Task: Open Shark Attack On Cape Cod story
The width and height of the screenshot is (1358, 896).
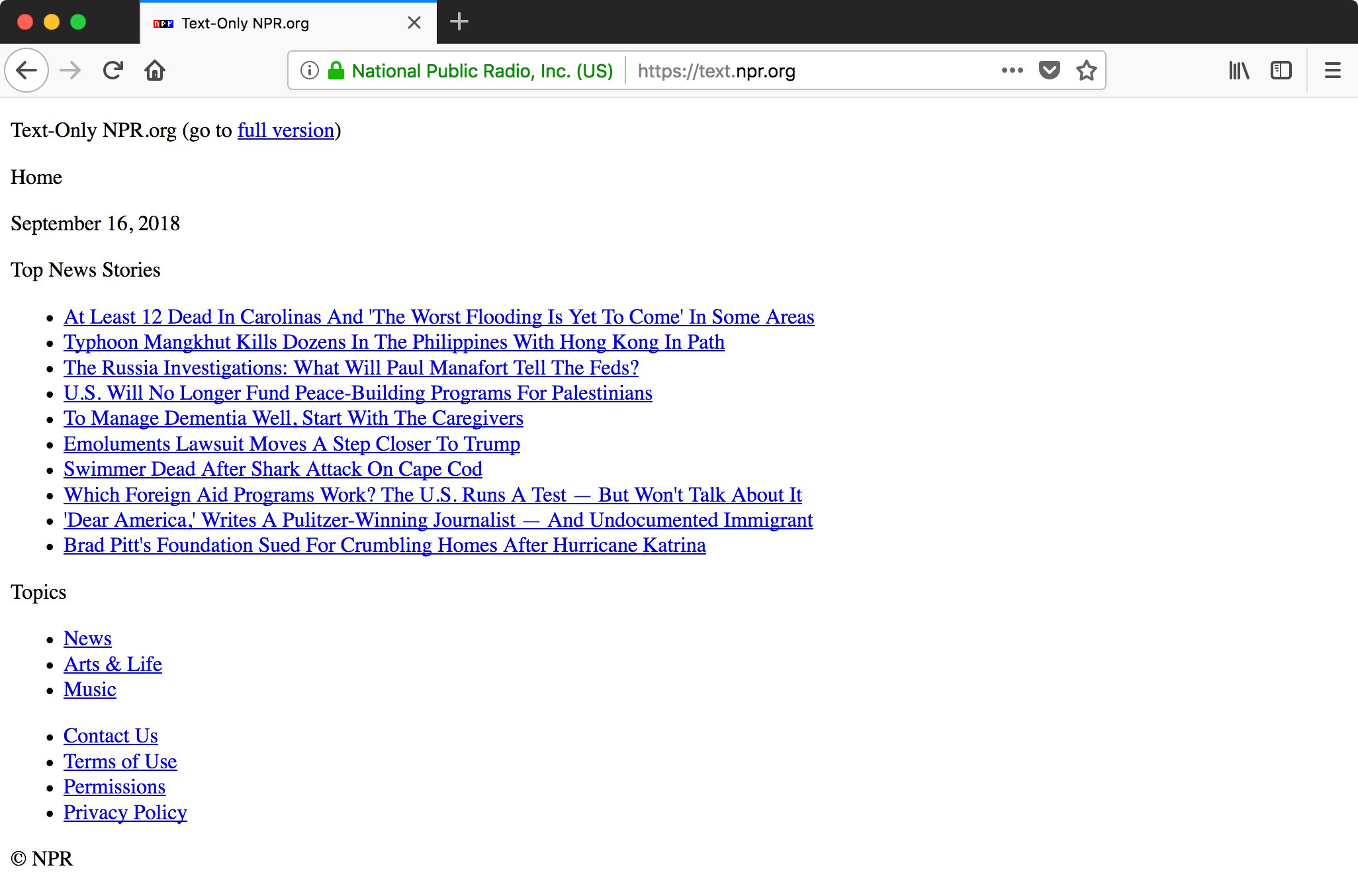Action: click(x=273, y=469)
